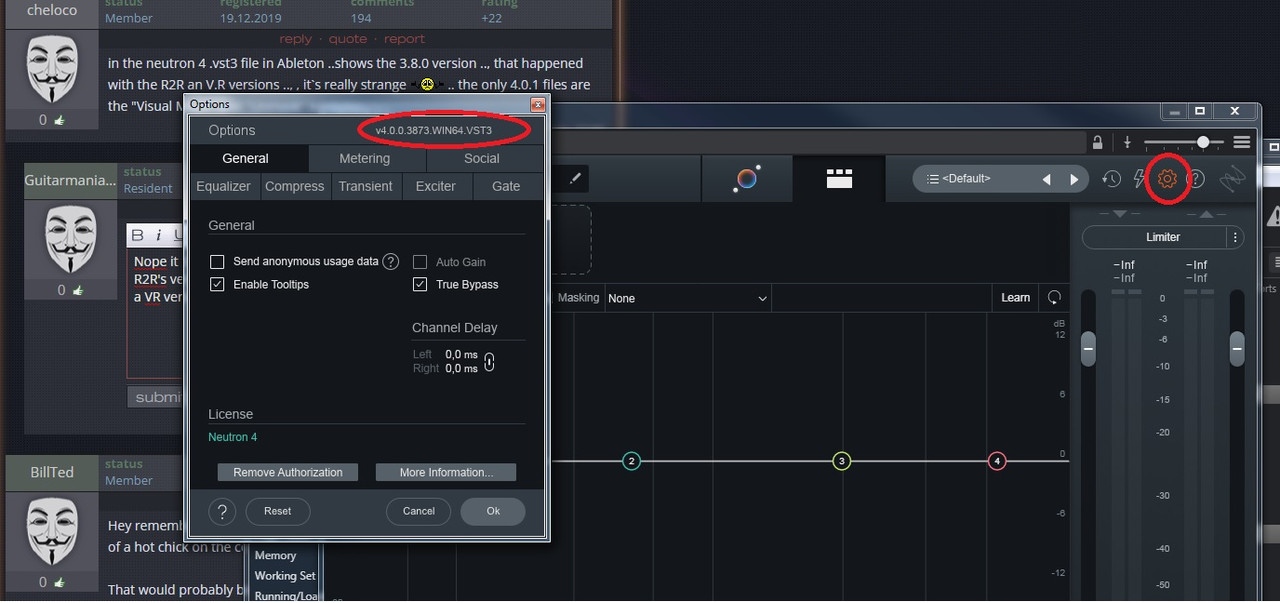This screenshot has height=603, width=1280.
Task: Open the Compress options sub-tab
Action: (x=295, y=186)
